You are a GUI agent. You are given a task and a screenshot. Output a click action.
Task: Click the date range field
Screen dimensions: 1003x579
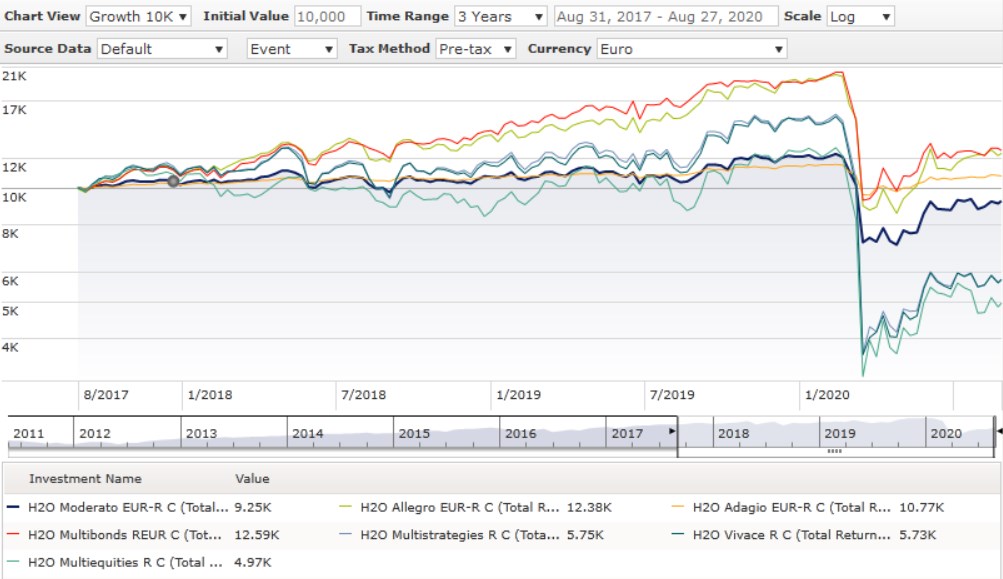coord(665,17)
